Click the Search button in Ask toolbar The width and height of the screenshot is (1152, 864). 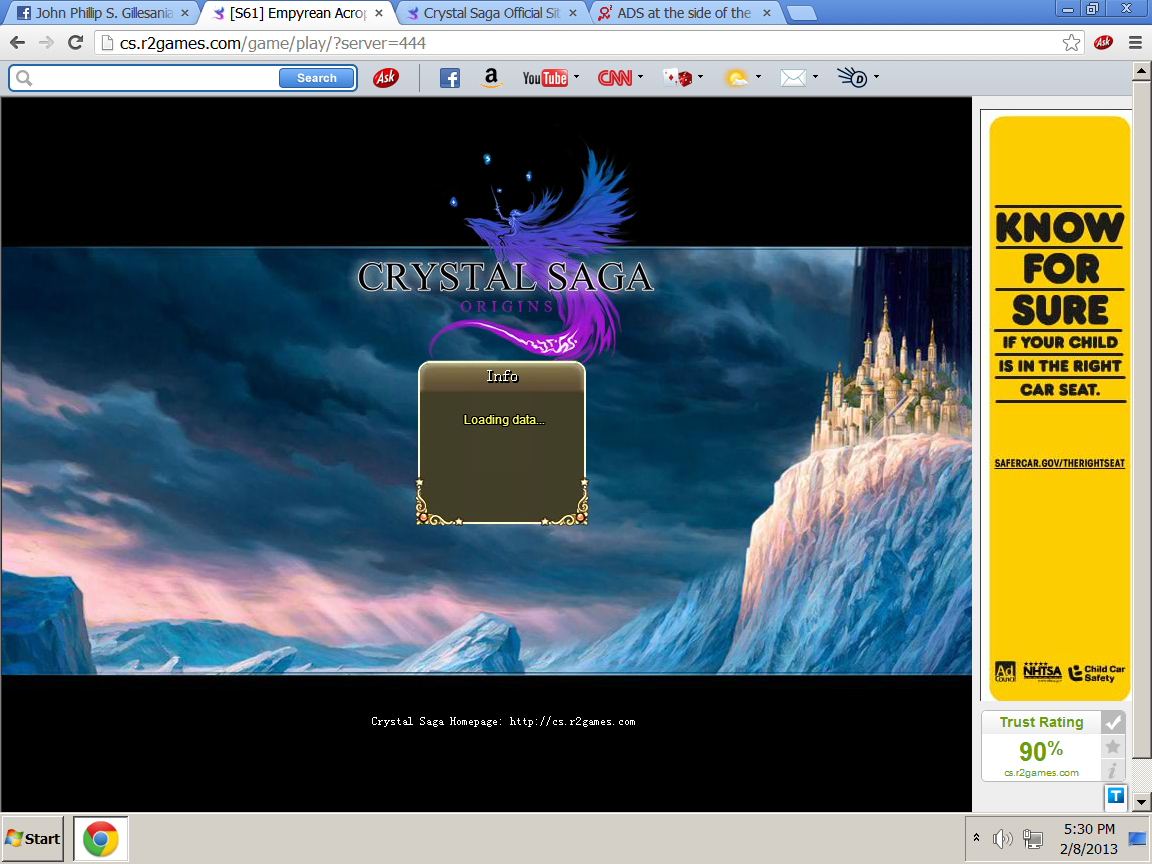tap(316, 78)
